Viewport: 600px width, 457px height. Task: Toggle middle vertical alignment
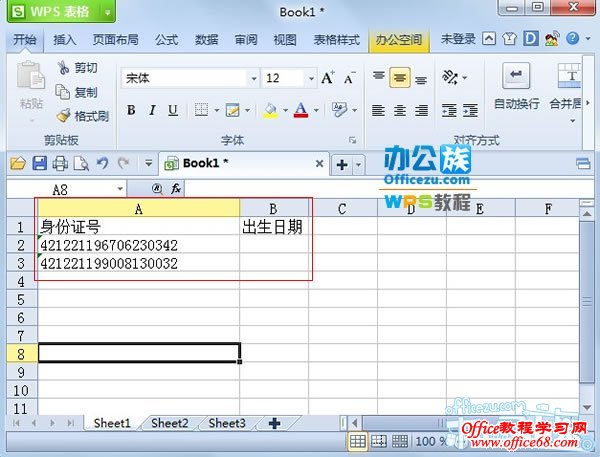click(x=400, y=78)
